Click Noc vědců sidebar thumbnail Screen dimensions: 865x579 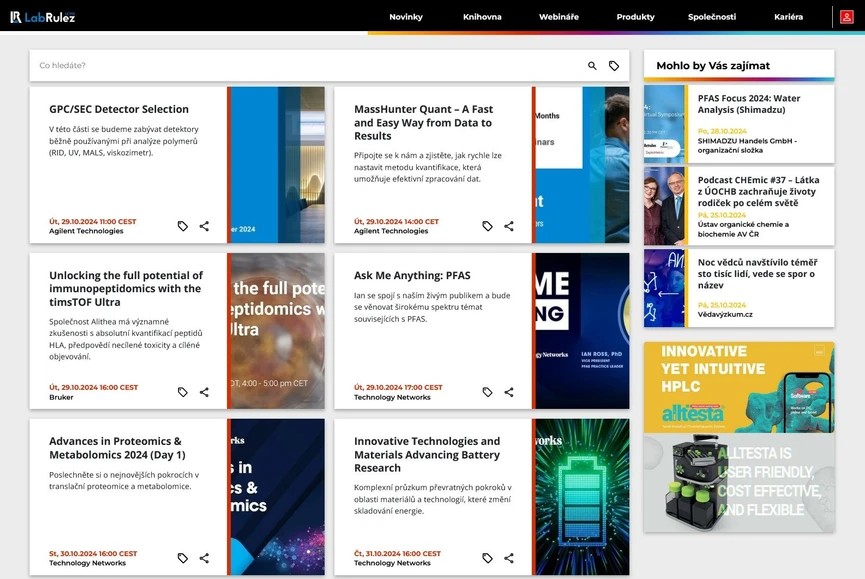(x=665, y=288)
